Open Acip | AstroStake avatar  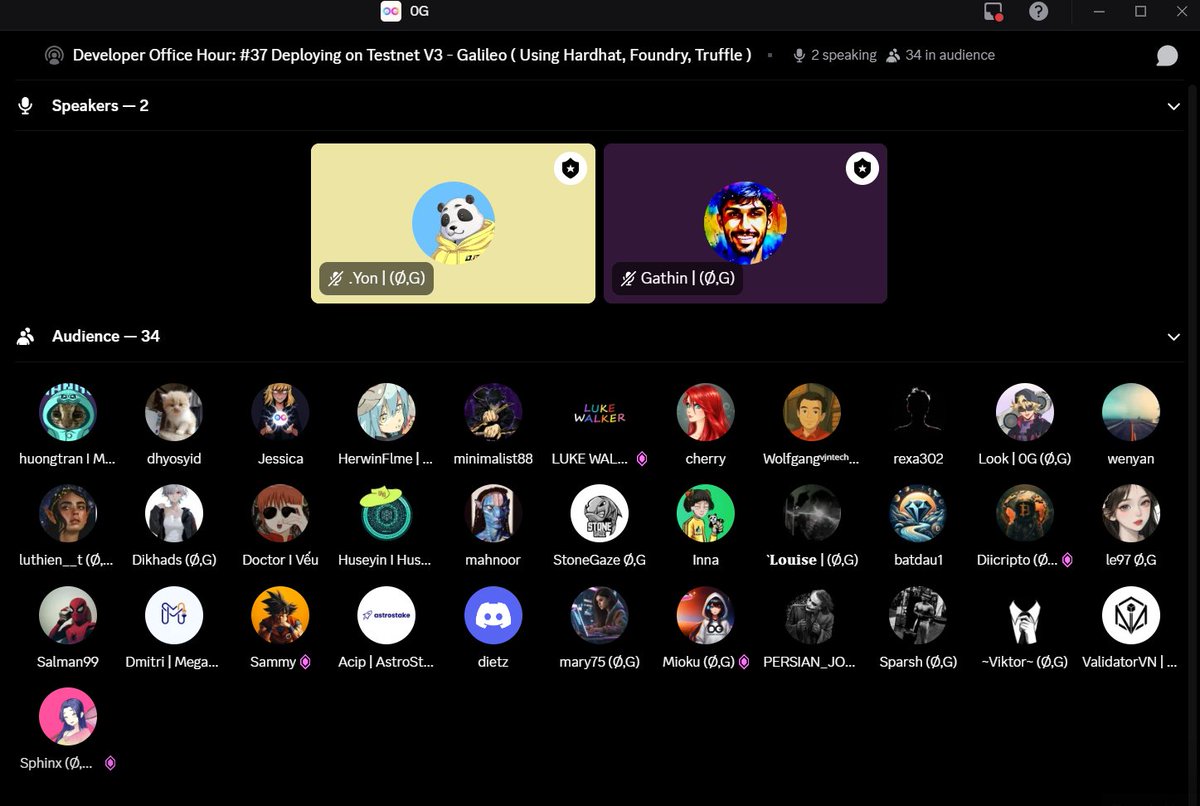387,615
